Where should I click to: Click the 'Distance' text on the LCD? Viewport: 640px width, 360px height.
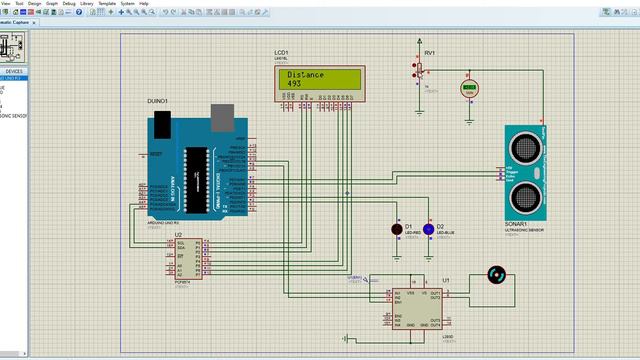coord(305,75)
